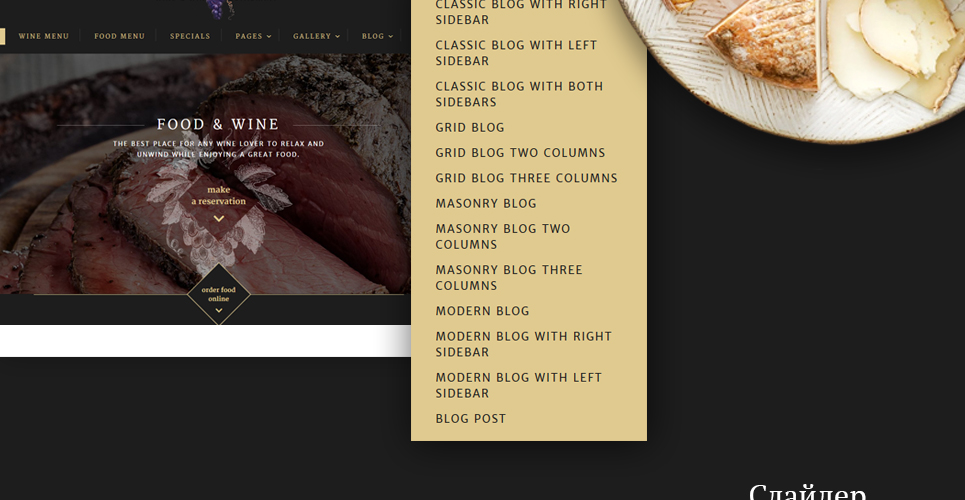Expand the Pages dropdown arrow
The height and width of the screenshot is (500, 965).
pos(269,36)
